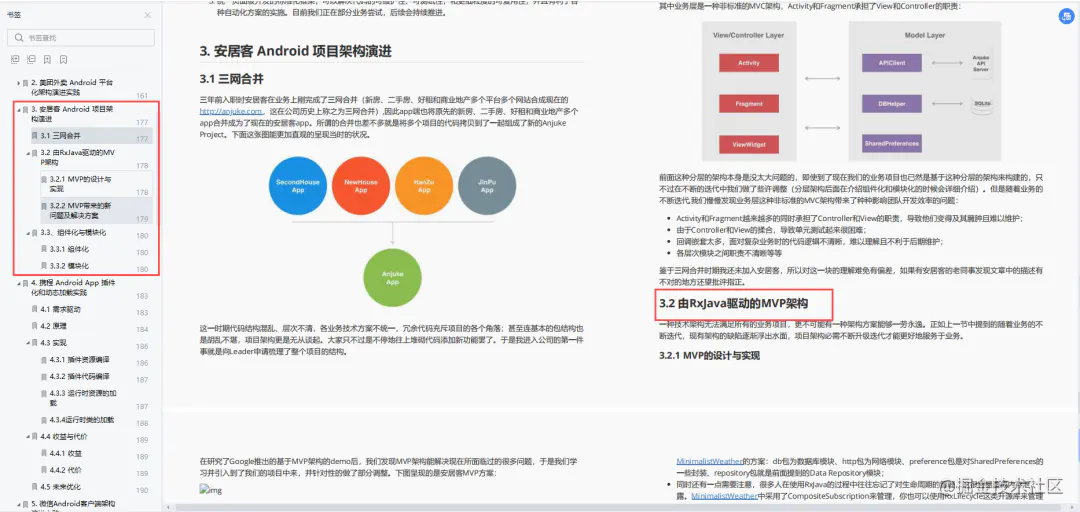Click the green Anjuke App circle

[392, 278]
